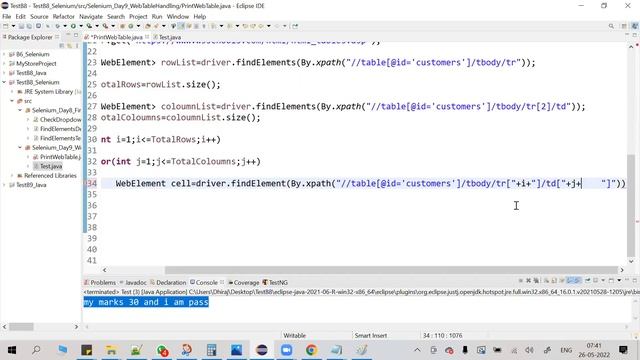The image size is (640, 360).
Task: Maximize the editor area
Action: coord(635,36)
